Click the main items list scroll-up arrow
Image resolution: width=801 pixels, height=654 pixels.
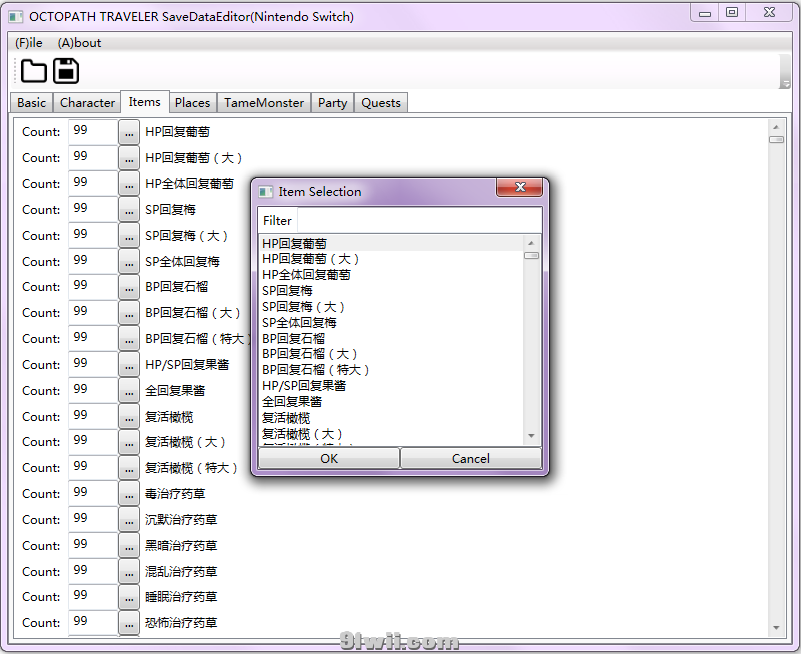[776, 127]
